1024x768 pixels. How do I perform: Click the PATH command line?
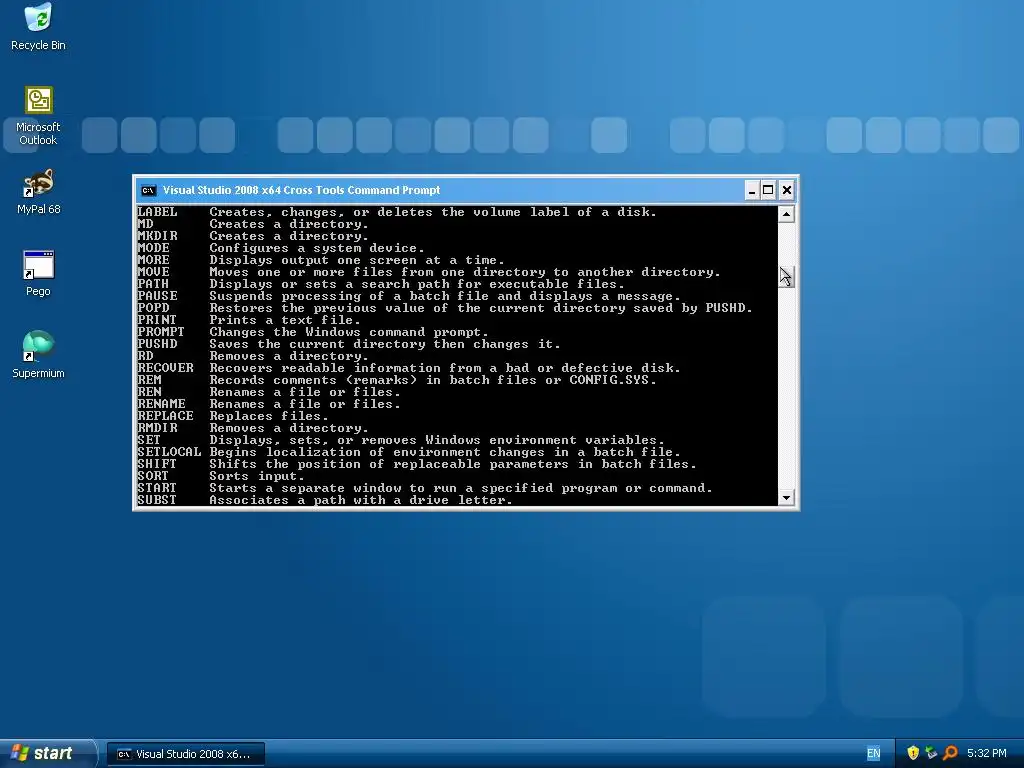(x=381, y=284)
